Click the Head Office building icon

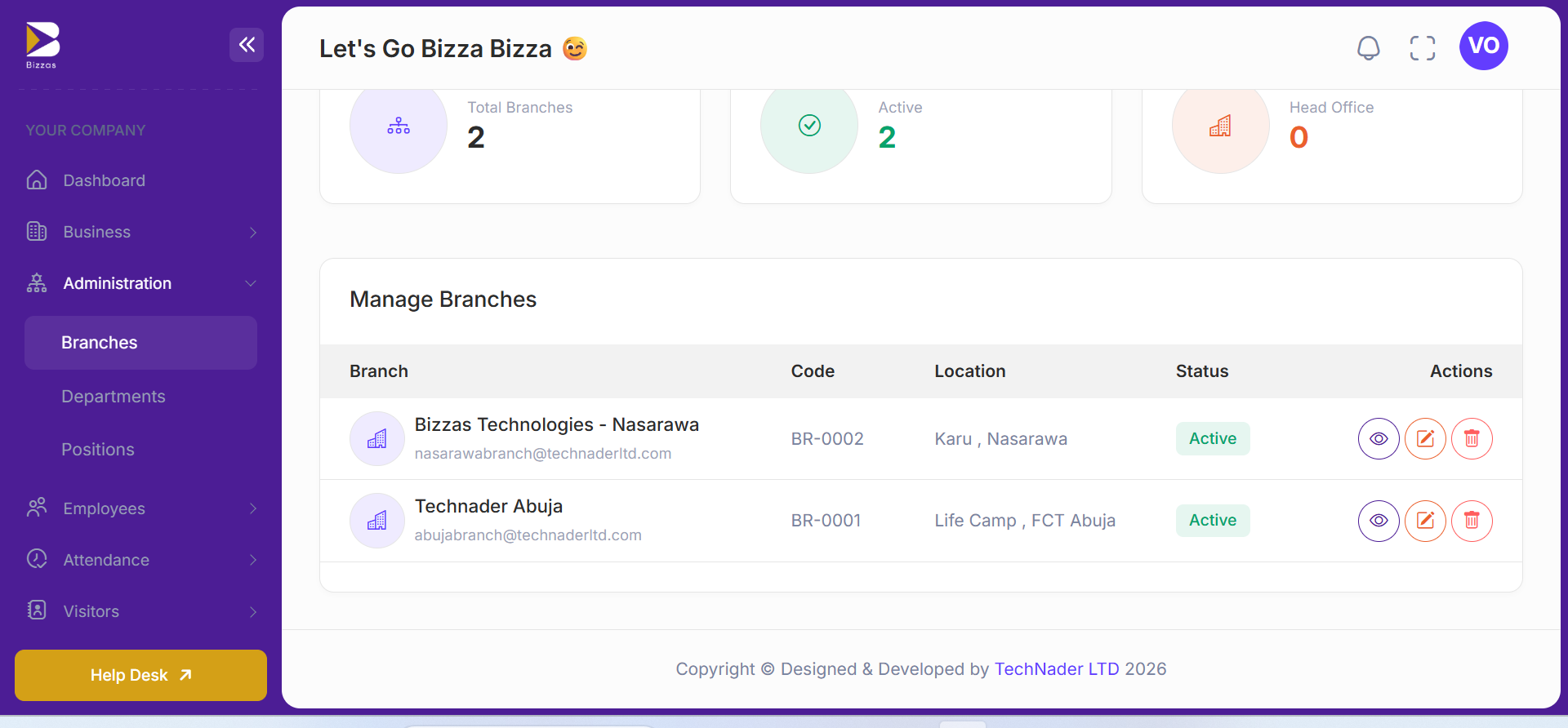(x=1221, y=126)
